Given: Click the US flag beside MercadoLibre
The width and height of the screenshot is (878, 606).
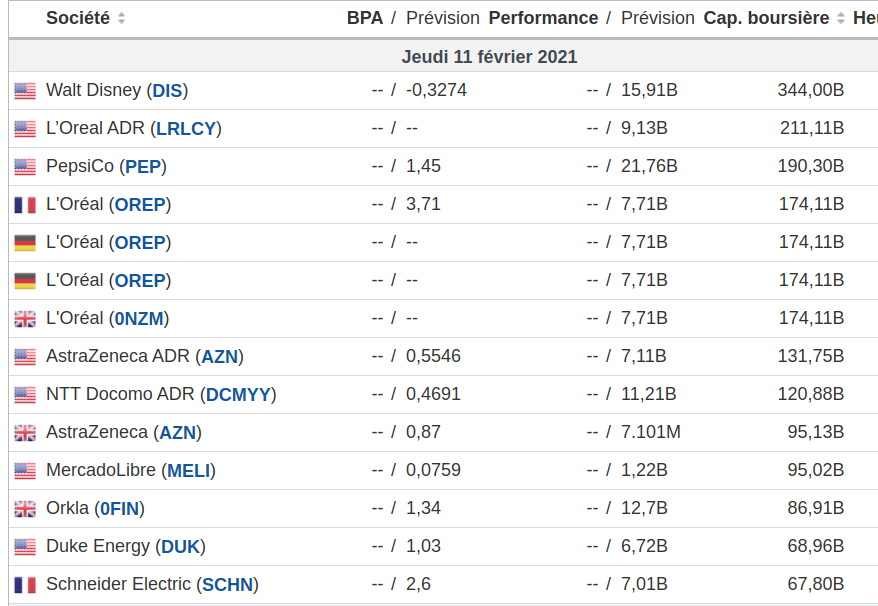Looking at the screenshot, I should coord(25,471).
